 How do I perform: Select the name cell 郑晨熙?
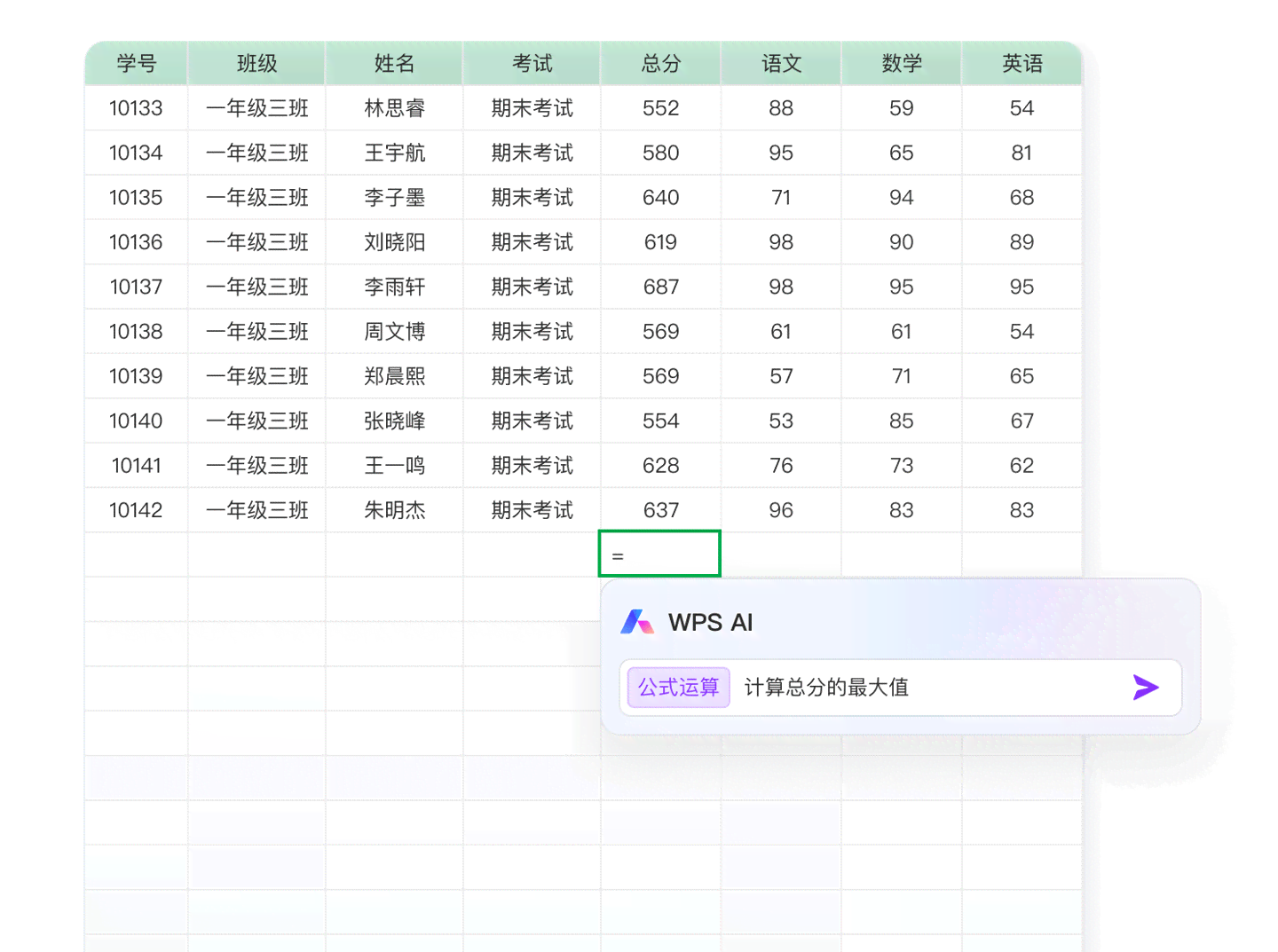pyautogui.click(x=394, y=376)
